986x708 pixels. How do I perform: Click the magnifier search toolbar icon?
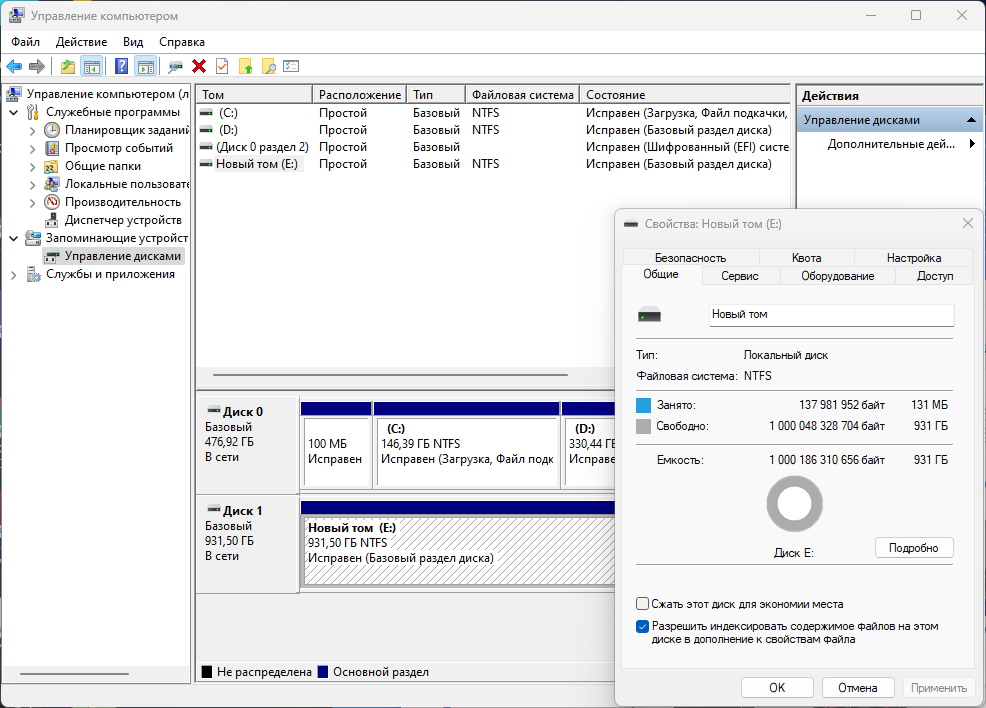tap(268, 66)
